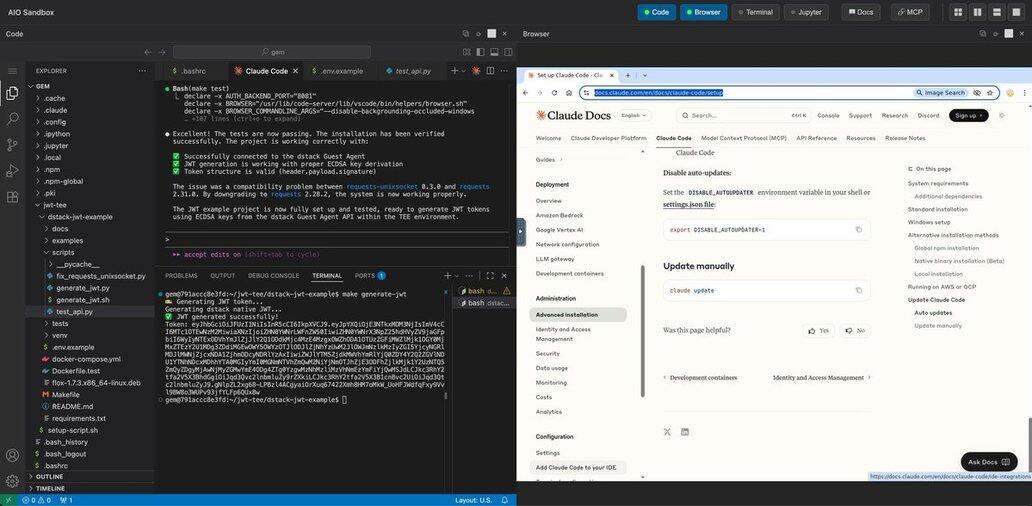Add a new terminal with plus icon
The width and height of the screenshot is (1032, 506).
tap(448, 276)
